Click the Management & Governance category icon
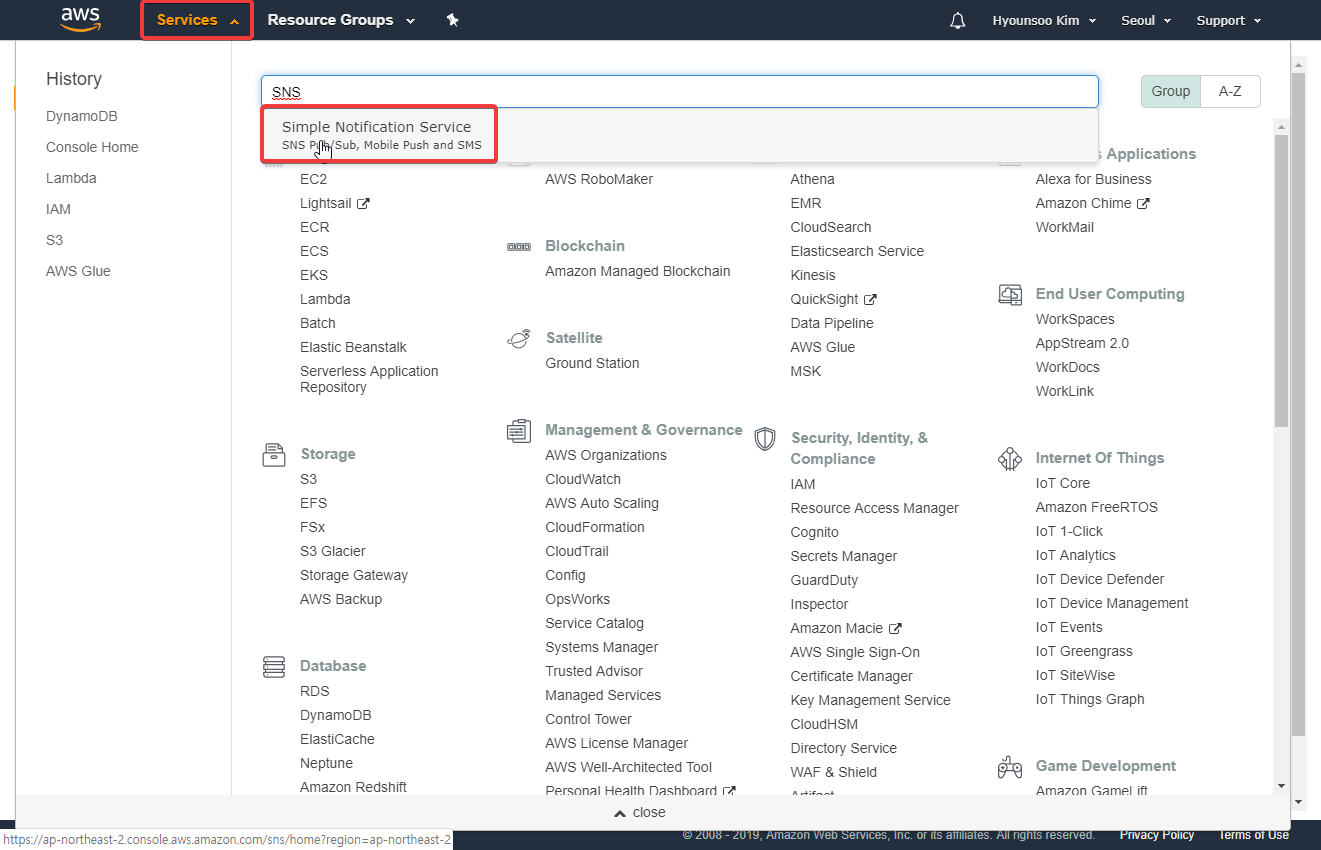The image size is (1321, 850). (519, 431)
